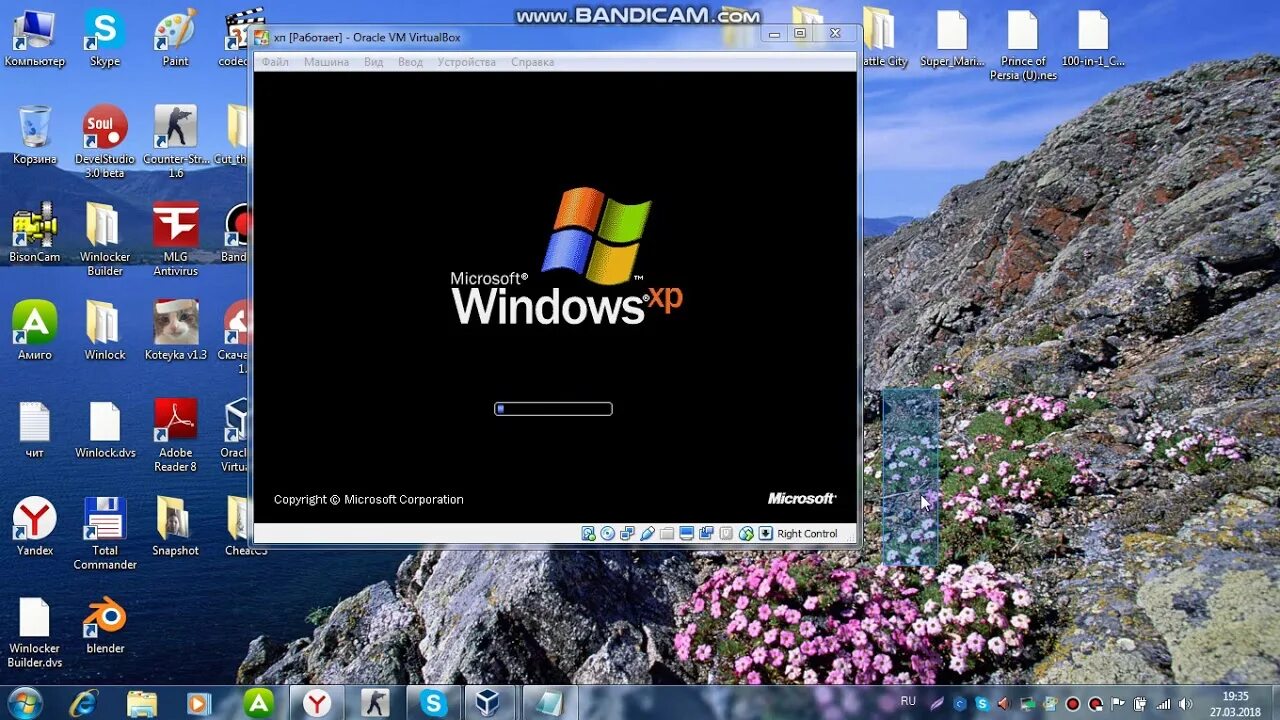The width and height of the screenshot is (1280, 720).
Task: Click the Right Control host key label
Action: point(807,534)
